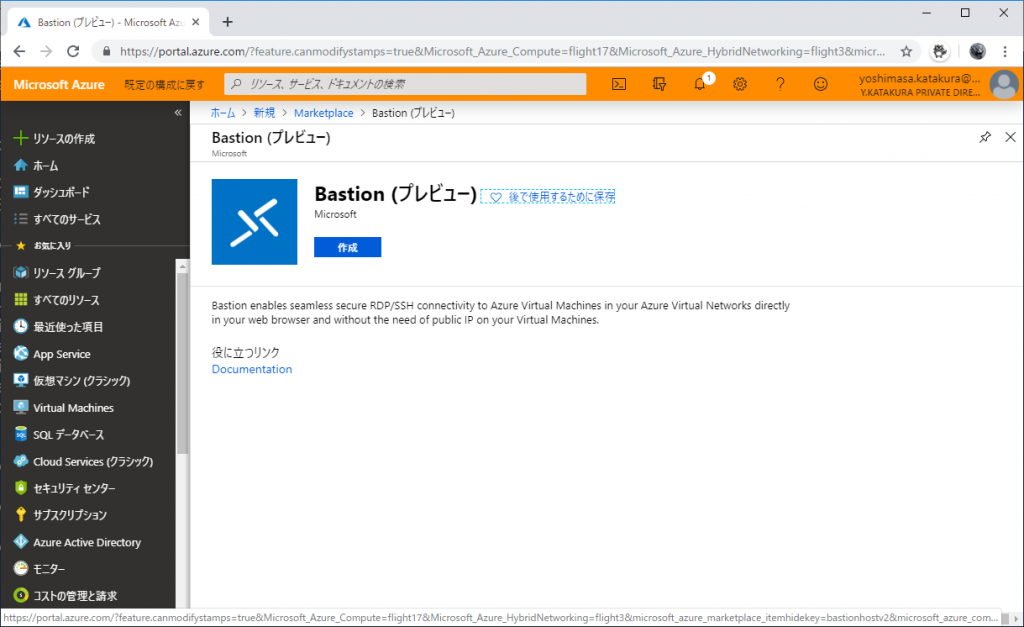Pin the Bastion blade to dashboard
This screenshot has width=1024, height=627.
985,137
